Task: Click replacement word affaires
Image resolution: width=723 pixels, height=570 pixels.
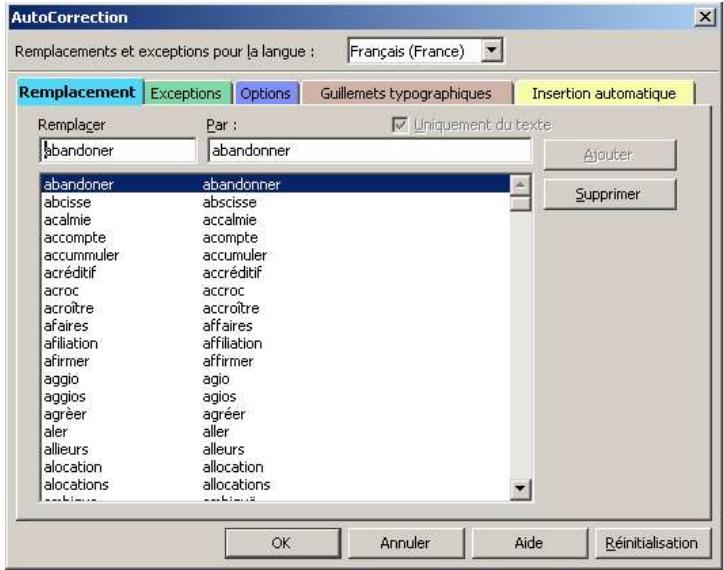Action: (227, 326)
